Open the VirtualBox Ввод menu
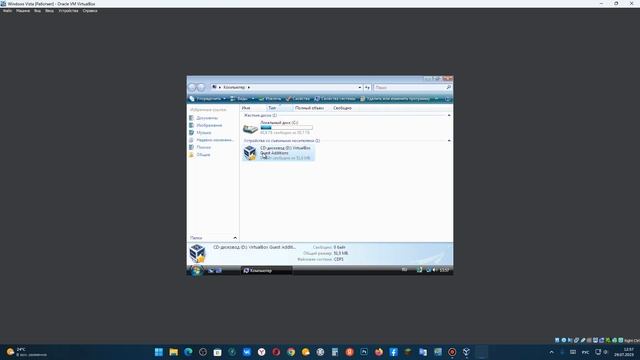The height and width of the screenshot is (360, 640). click(x=49, y=11)
